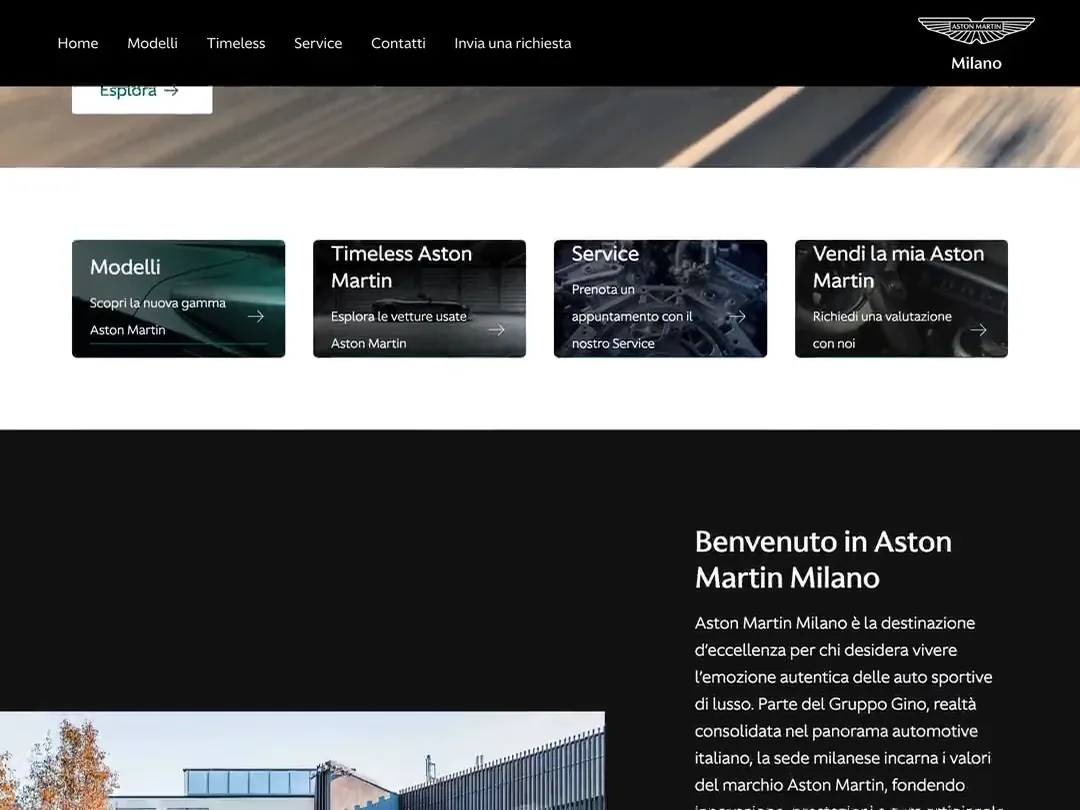Click the arrow in the Modelli card
The height and width of the screenshot is (810, 1080).
tap(256, 316)
